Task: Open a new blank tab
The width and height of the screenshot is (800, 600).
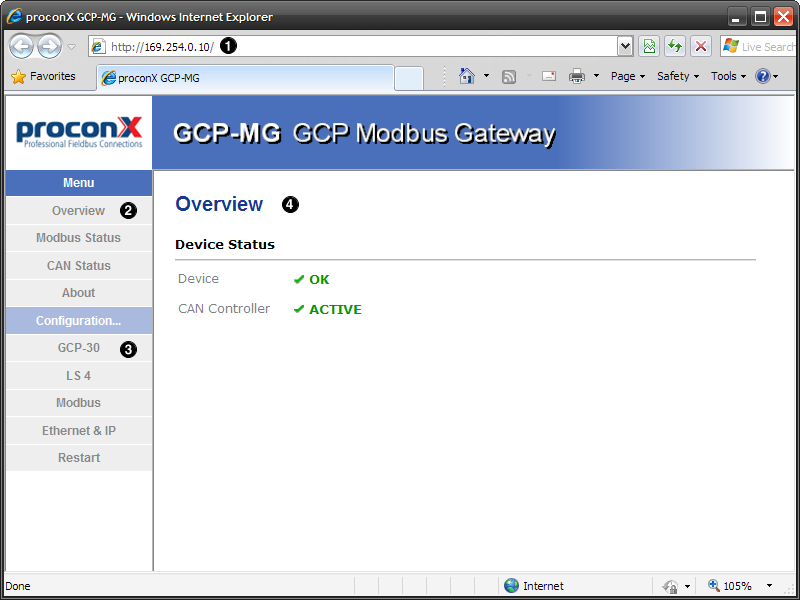Action: click(409, 79)
